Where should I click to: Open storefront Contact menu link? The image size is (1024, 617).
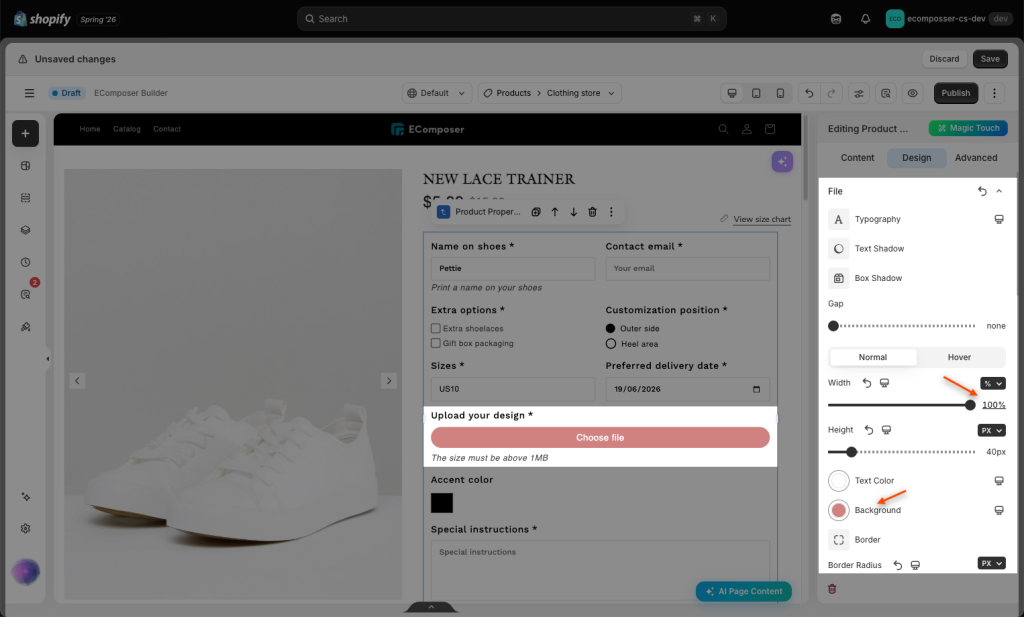pos(167,129)
